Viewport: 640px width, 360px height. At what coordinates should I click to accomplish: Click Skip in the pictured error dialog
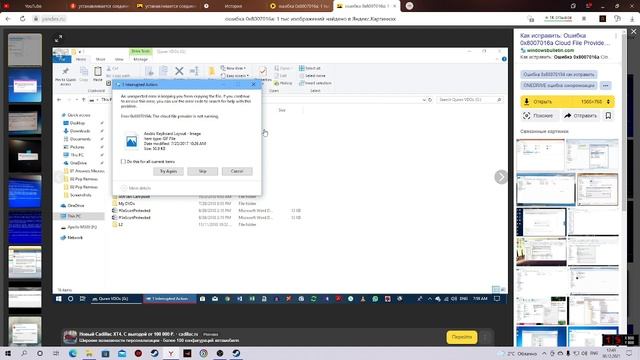tap(202, 171)
